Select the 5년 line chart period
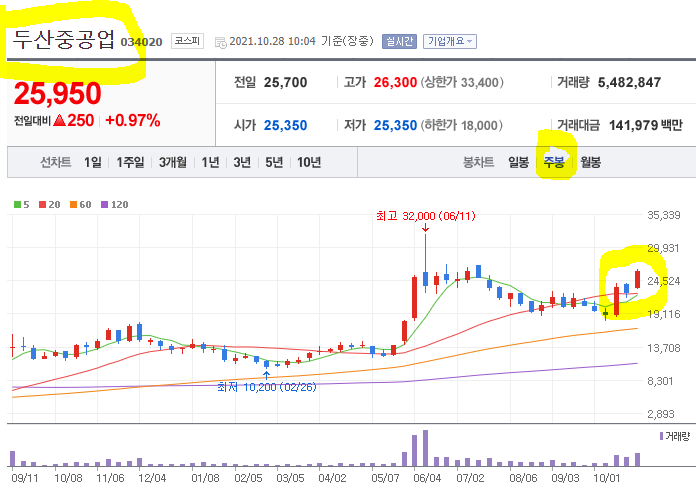Image resolution: width=696 pixels, height=492 pixels. pos(274,163)
